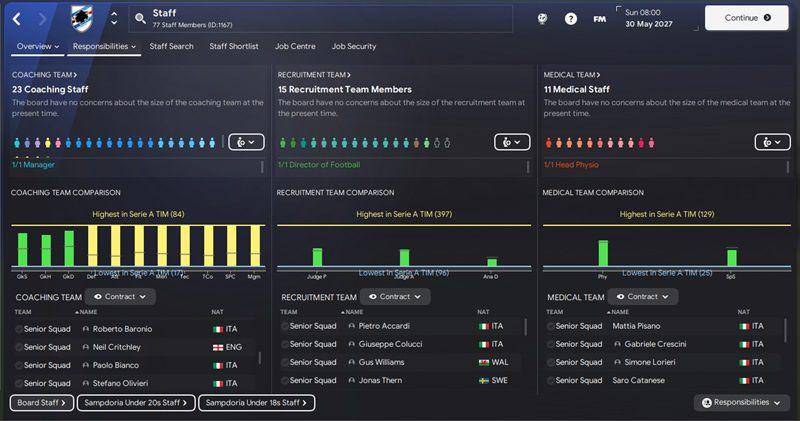The height and width of the screenshot is (421, 800).
Task: Open Saro Catanese staff profile
Action: point(638,380)
